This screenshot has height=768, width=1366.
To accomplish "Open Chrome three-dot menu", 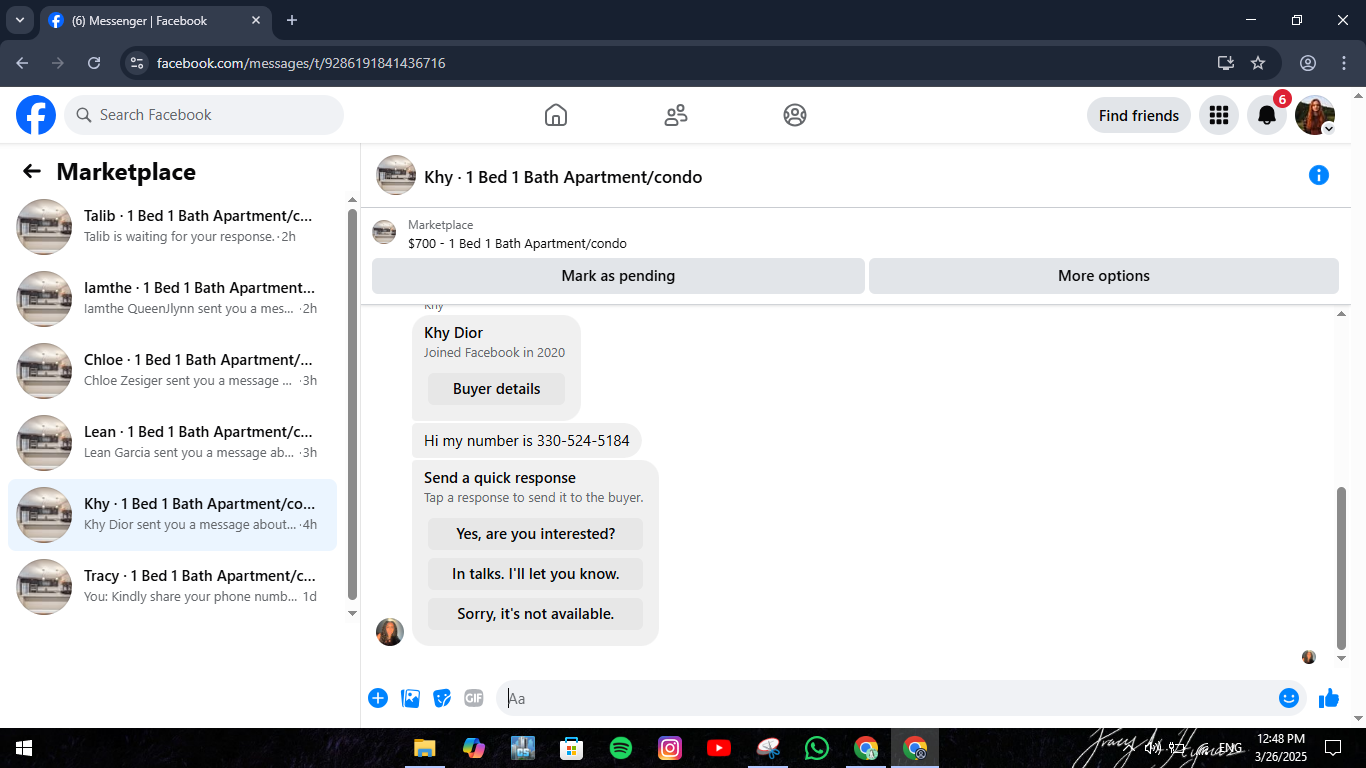I will [x=1343, y=63].
